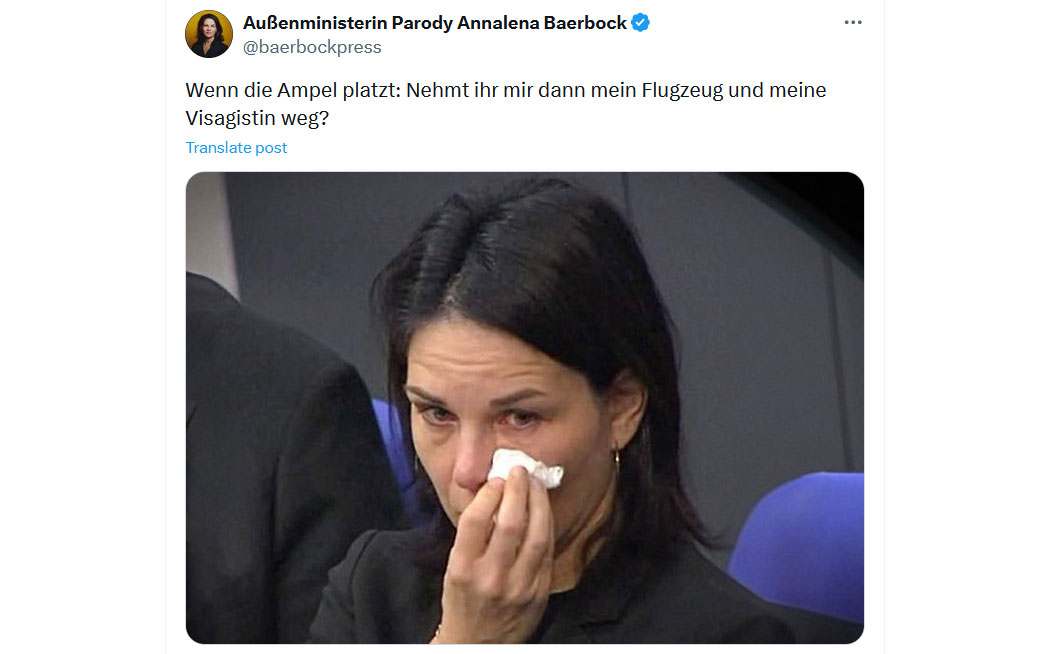This screenshot has width=1050, height=654.
Task: Click the word "Parody" in the account name
Action: pyautogui.click(x=422, y=23)
